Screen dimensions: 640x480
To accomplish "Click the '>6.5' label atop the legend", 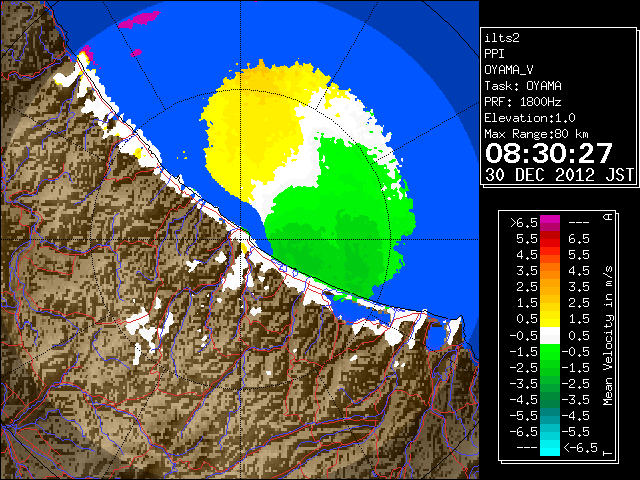I will click(524, 223).
